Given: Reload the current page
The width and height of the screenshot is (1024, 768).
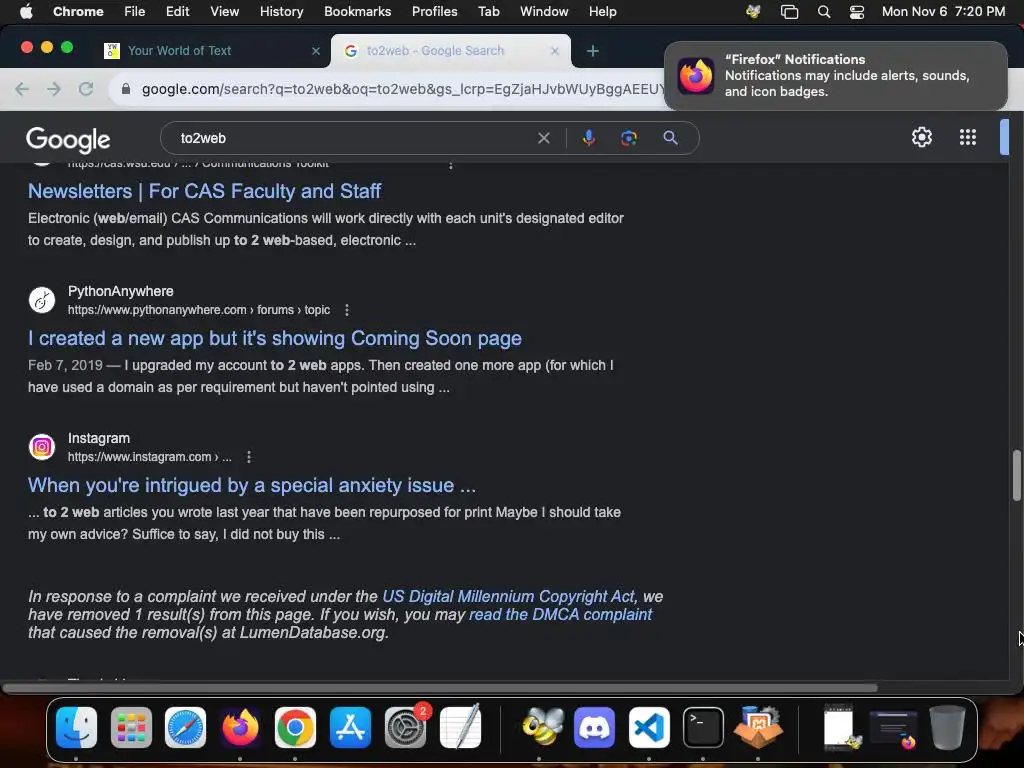Looking at the screenshot, I should (x=86, y=89).
